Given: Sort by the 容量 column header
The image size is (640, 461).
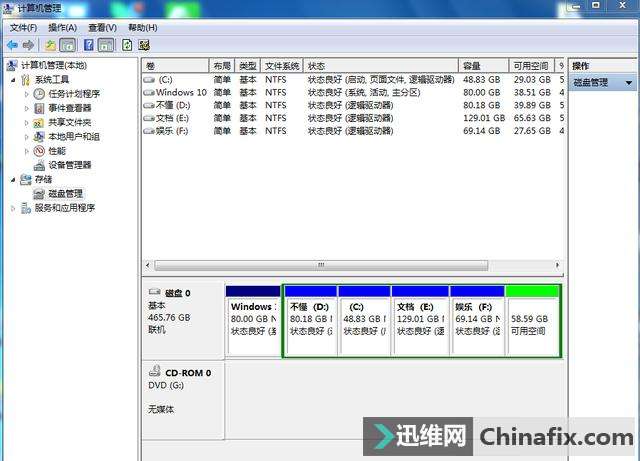Looking at the screenshot, I should click(x=484, y=66).
